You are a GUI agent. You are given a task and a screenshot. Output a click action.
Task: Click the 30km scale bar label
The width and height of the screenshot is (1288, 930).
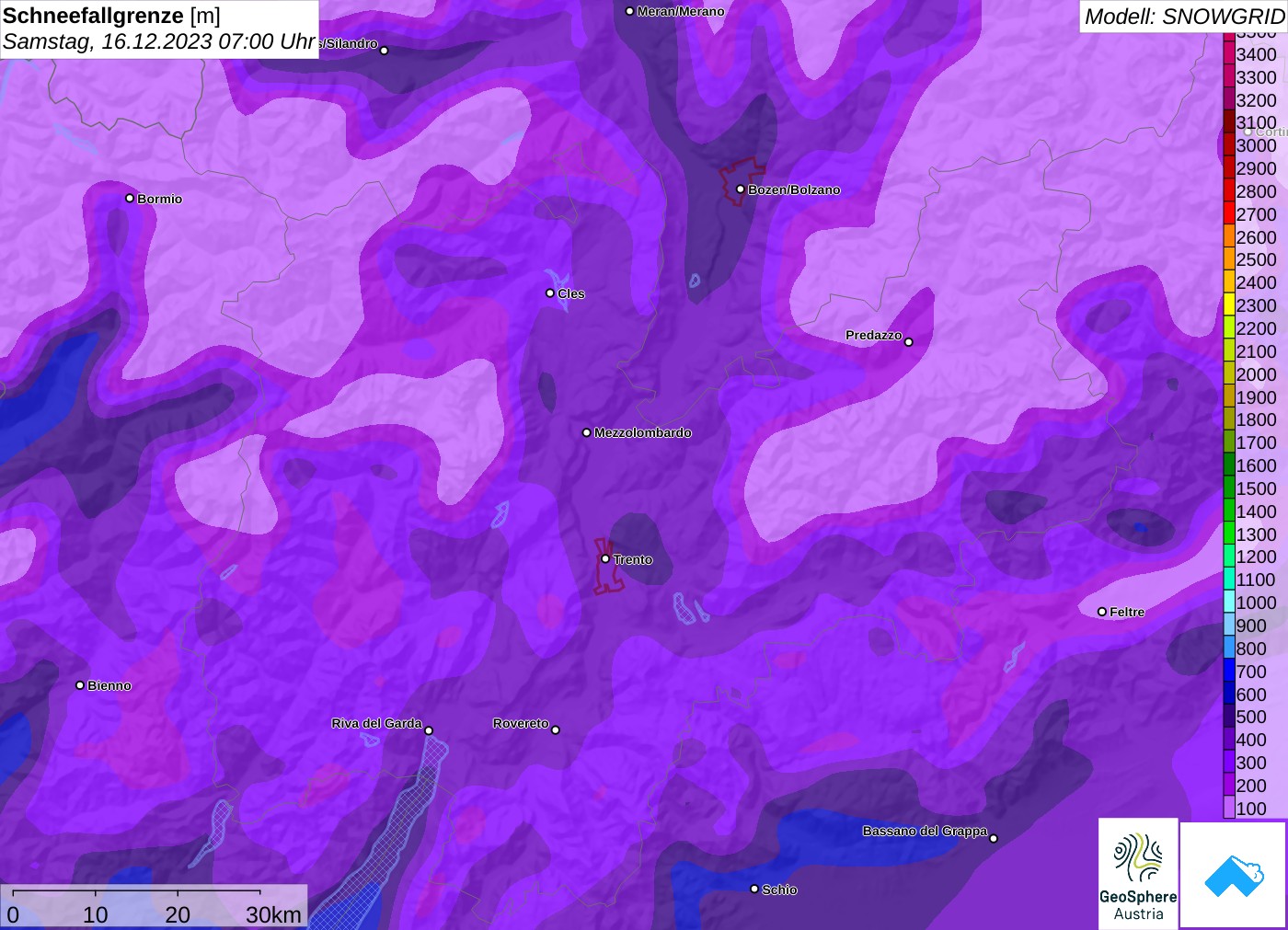(x=273, y=914)
